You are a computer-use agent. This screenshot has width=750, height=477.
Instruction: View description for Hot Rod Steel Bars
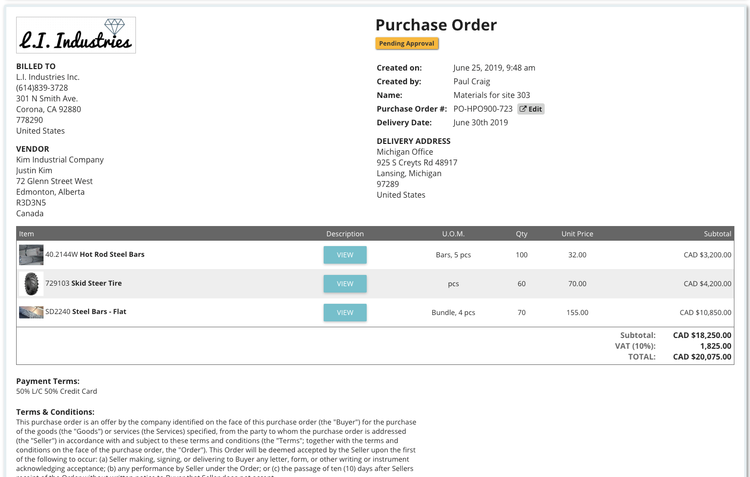[345, 255]
